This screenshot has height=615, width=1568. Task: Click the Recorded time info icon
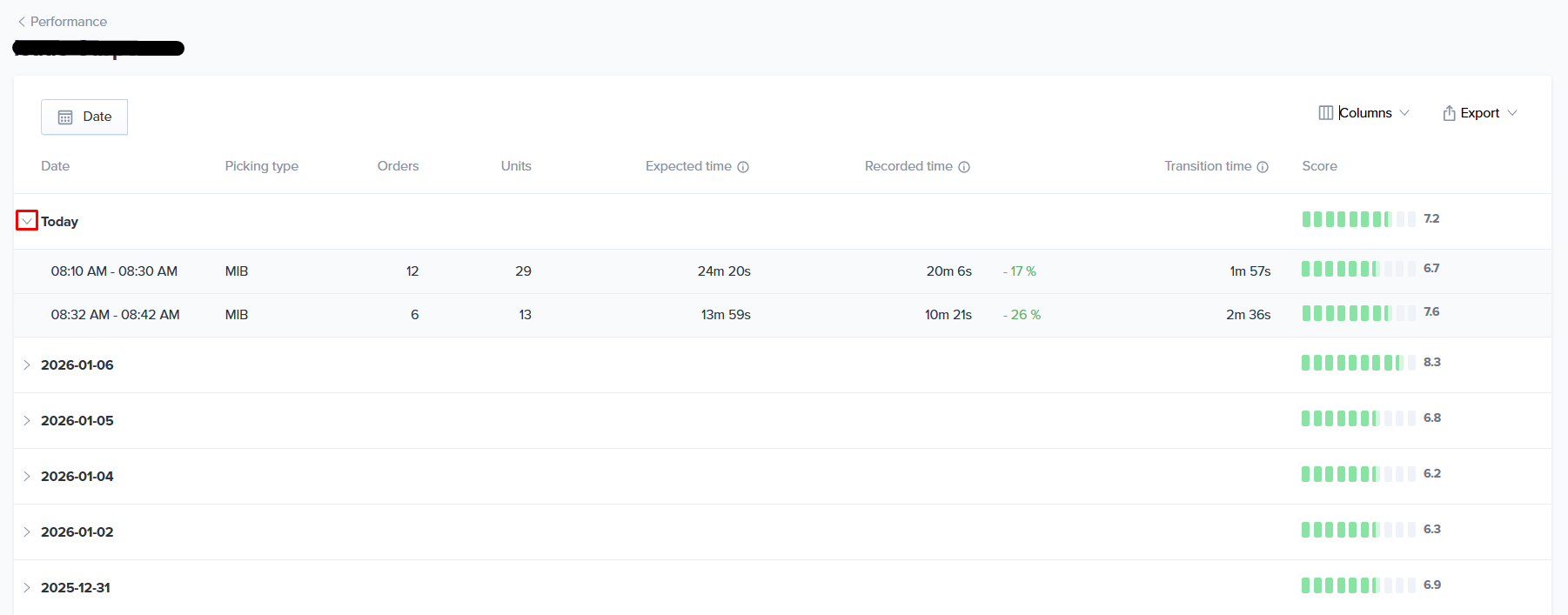click(x=964, y=167)
